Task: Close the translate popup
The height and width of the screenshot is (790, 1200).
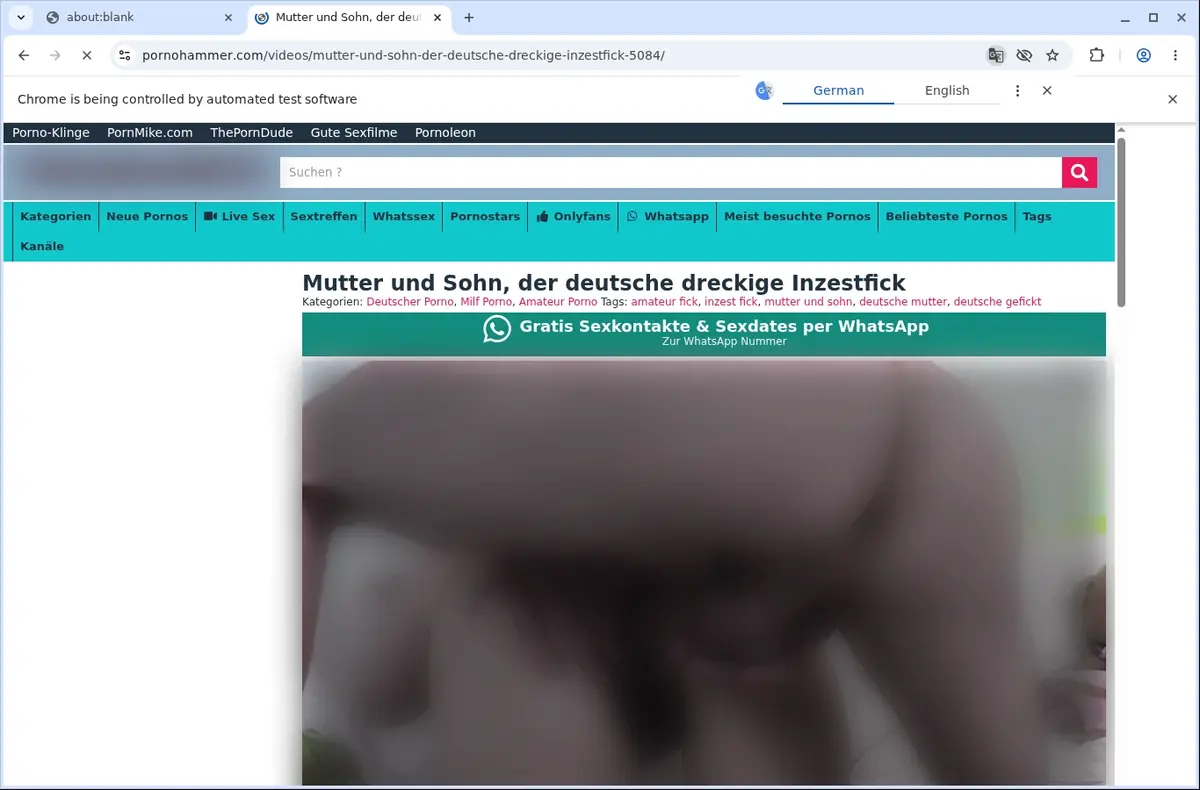Action: tap(1047, 91)
